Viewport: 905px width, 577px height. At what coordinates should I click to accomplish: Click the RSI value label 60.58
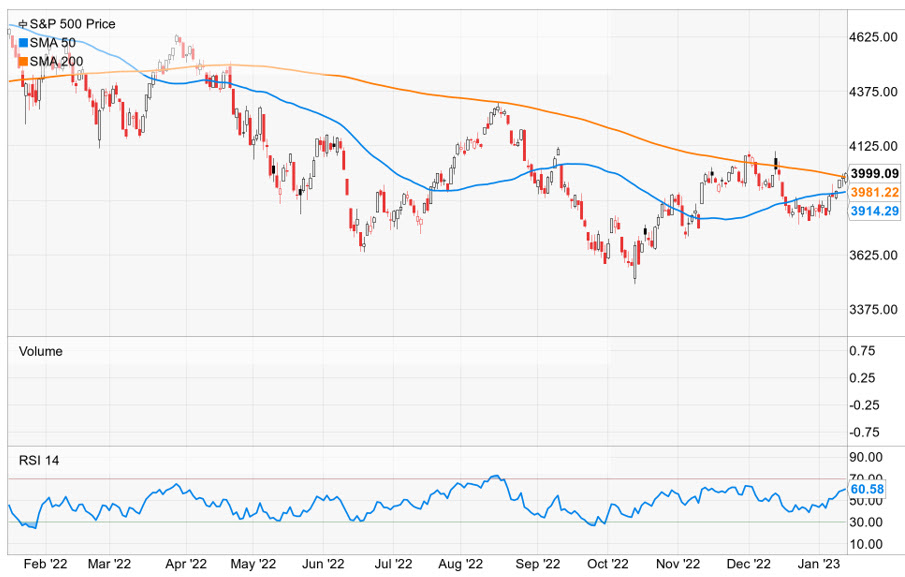click(x=867, y=489)
